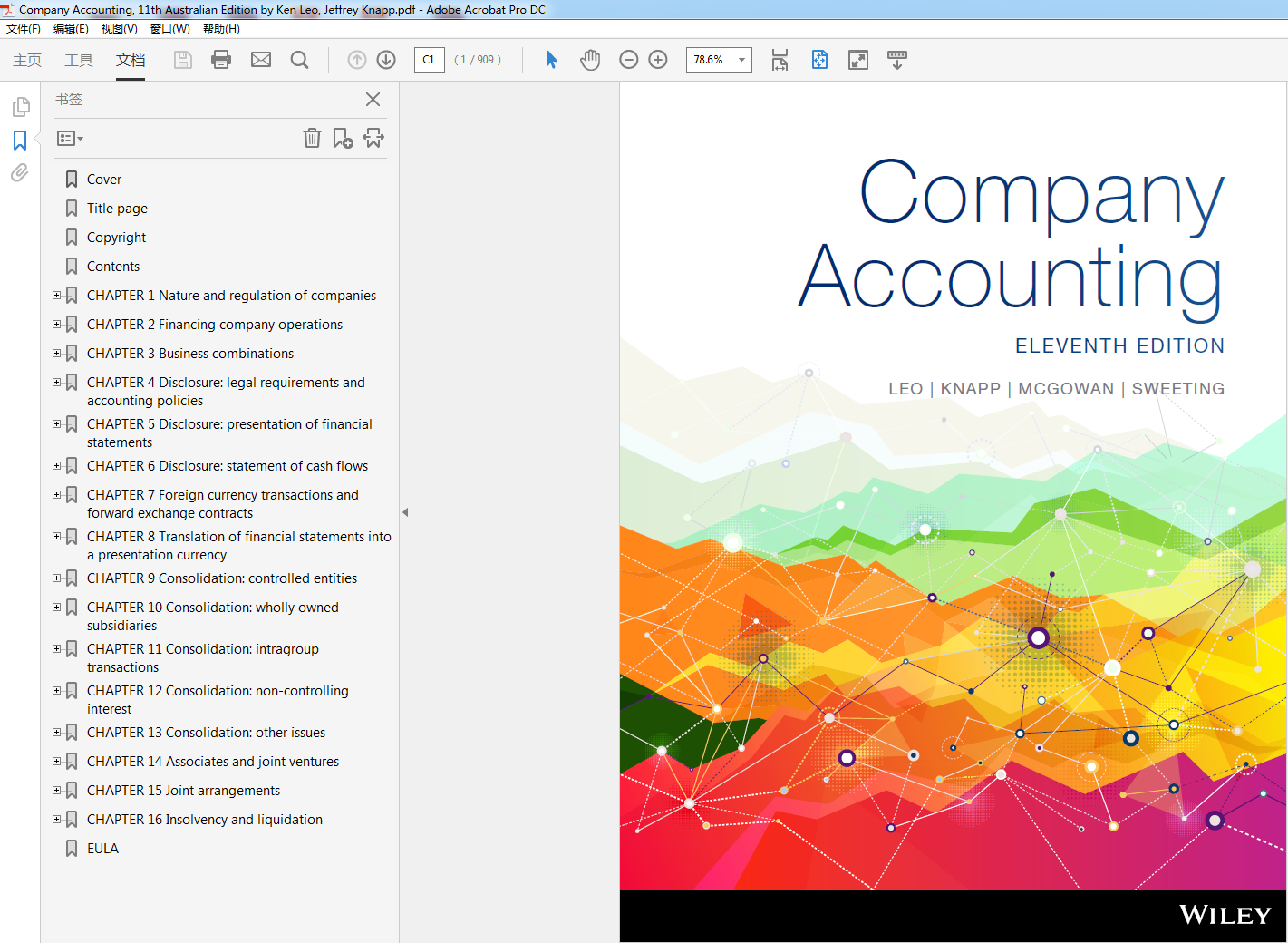The width and height of the screenshot is (1288, 943).
Task: Click the Fit one full page icon
Action: 819,60
